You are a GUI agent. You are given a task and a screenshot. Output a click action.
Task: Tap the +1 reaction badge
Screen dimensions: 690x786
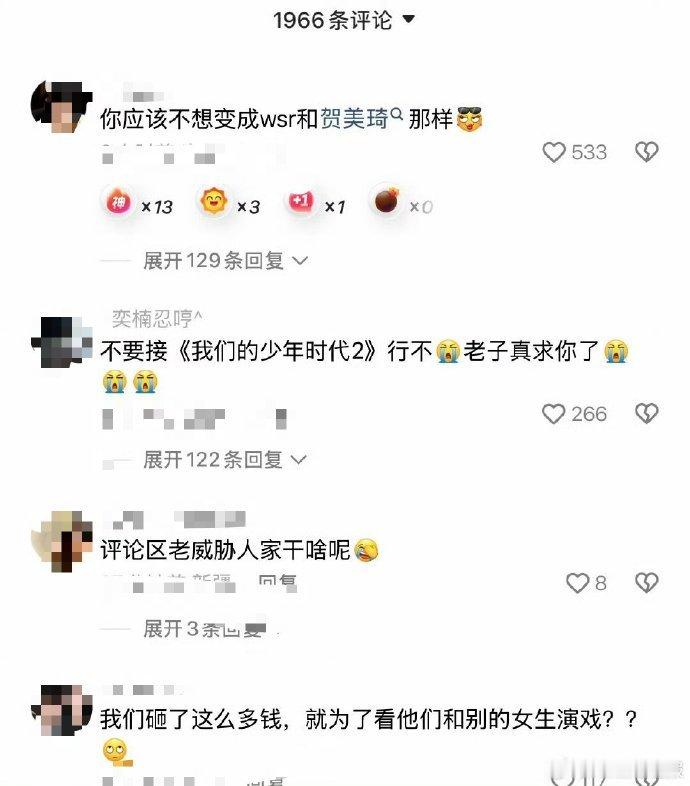tap(301, 202)
